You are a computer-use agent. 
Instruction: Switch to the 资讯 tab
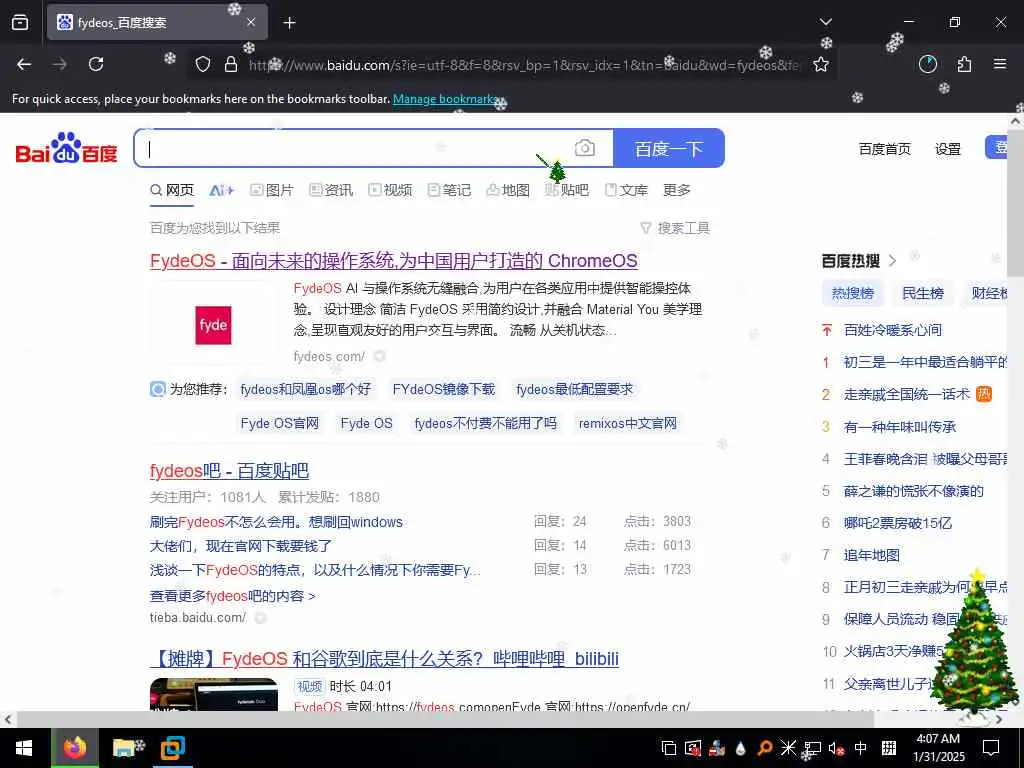331,190
